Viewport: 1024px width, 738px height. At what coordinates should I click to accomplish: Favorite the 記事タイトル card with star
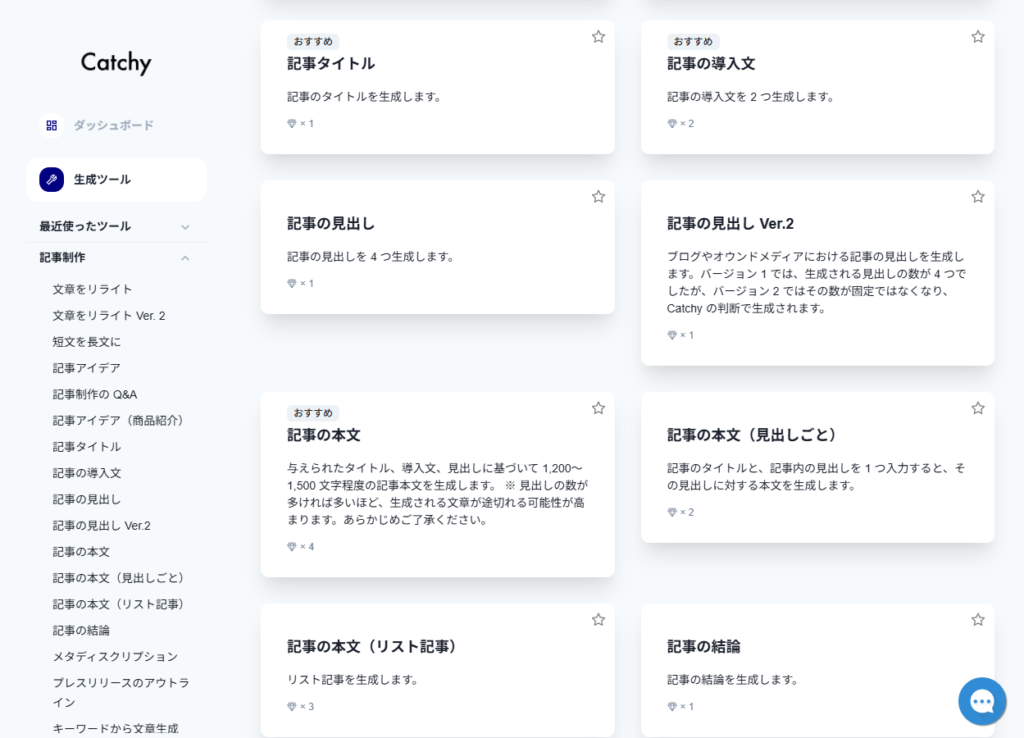point(598,37)
